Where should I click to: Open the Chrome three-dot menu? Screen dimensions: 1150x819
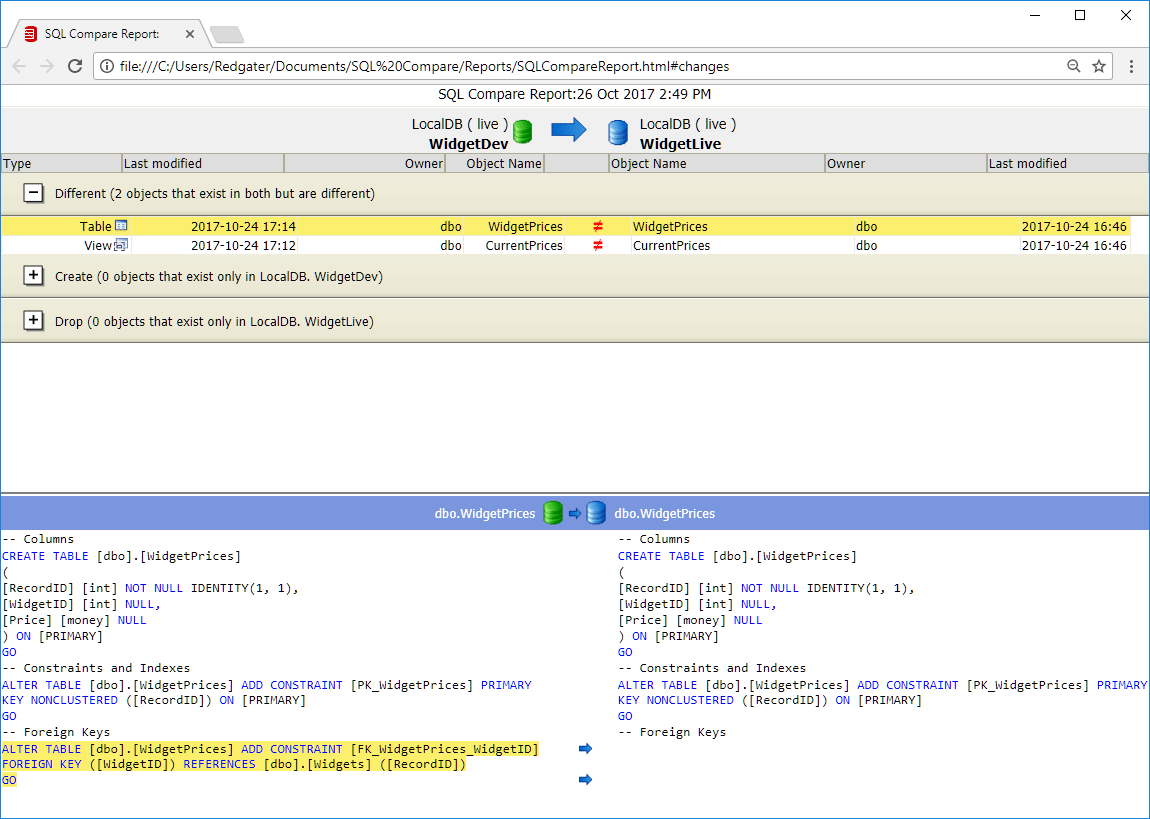pos(1132,66)
